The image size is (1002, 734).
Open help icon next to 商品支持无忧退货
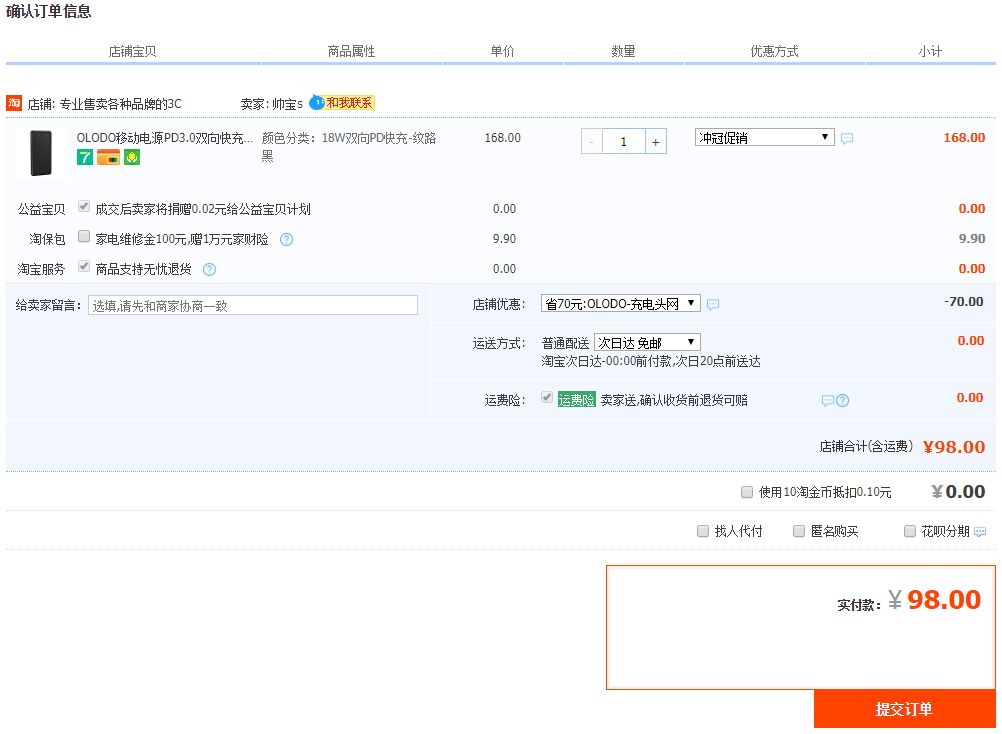209,270
